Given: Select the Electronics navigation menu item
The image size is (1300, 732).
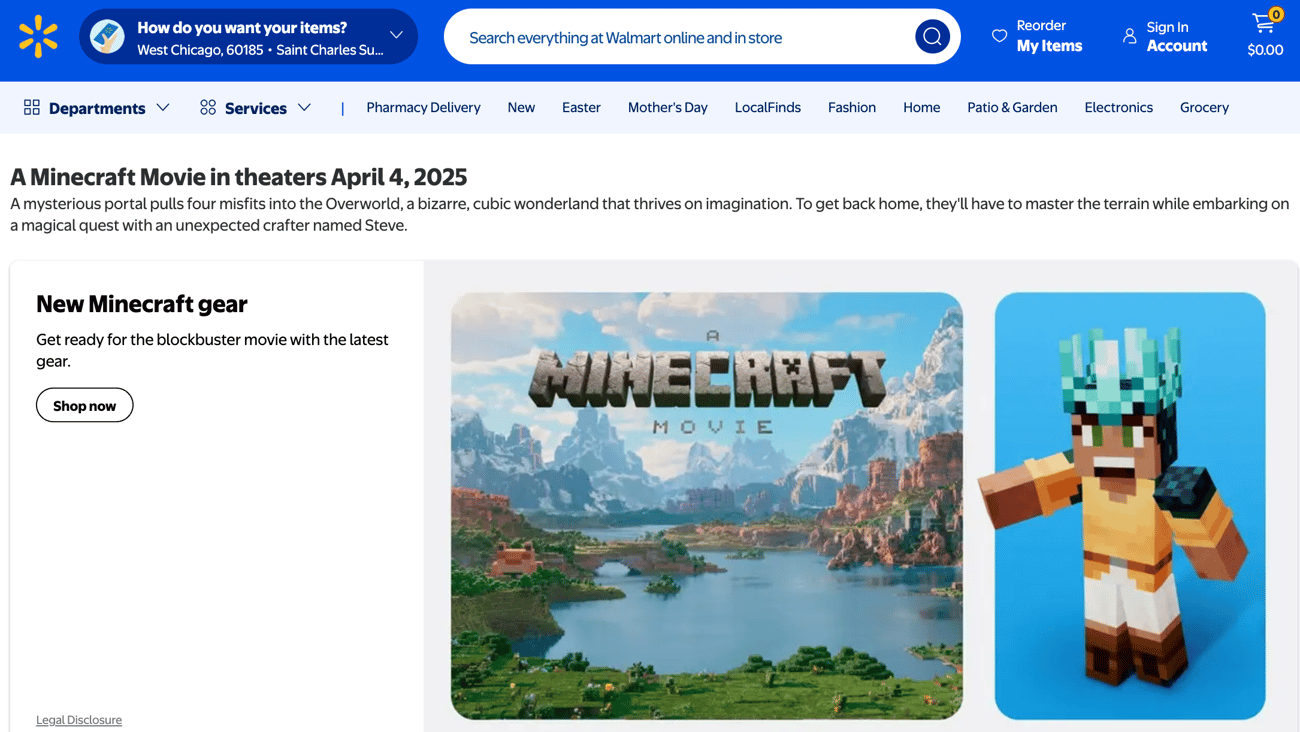Looking at the screenshot, I should (1118, 107).
